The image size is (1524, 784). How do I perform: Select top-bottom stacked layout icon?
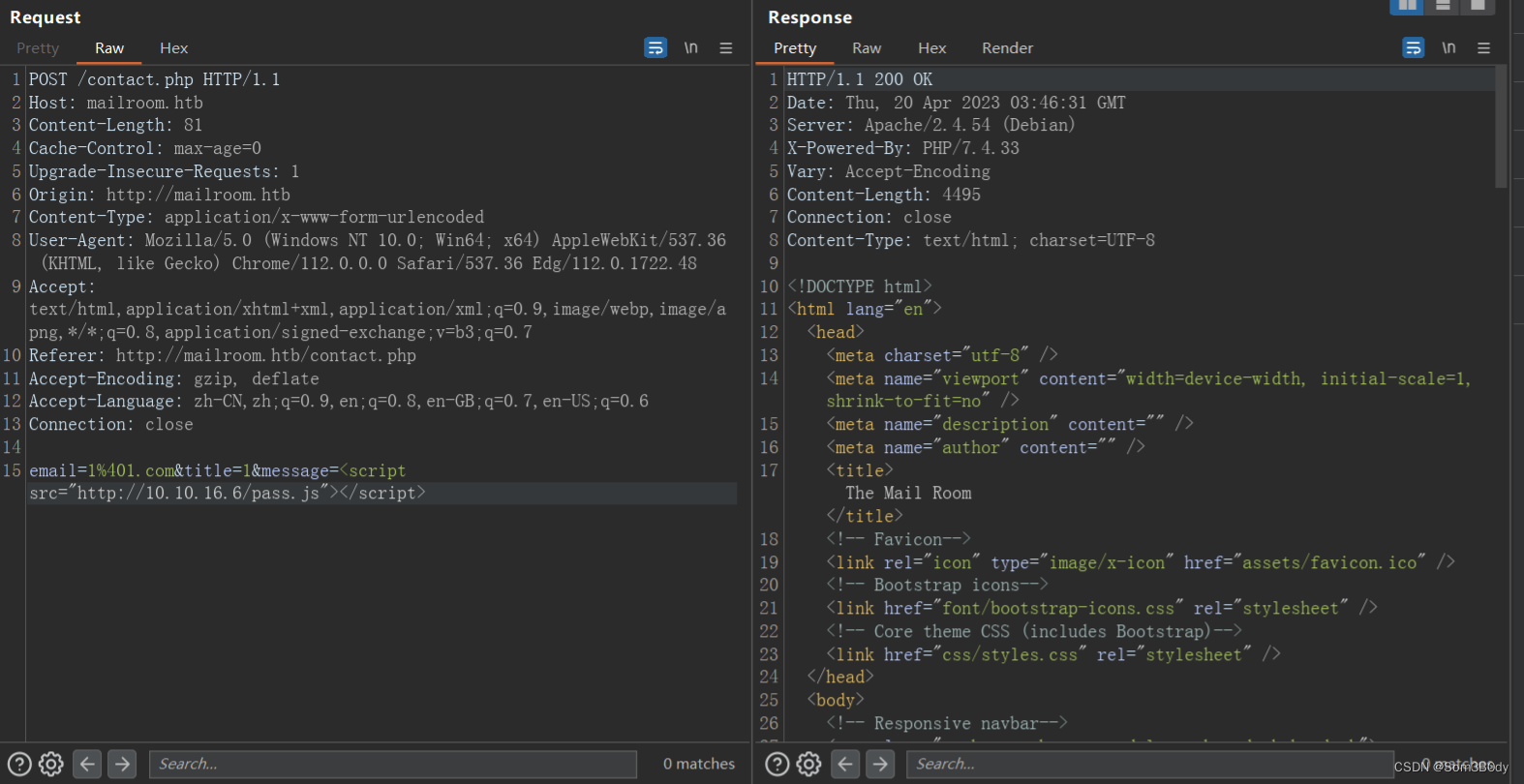[x=1443, y=6]
